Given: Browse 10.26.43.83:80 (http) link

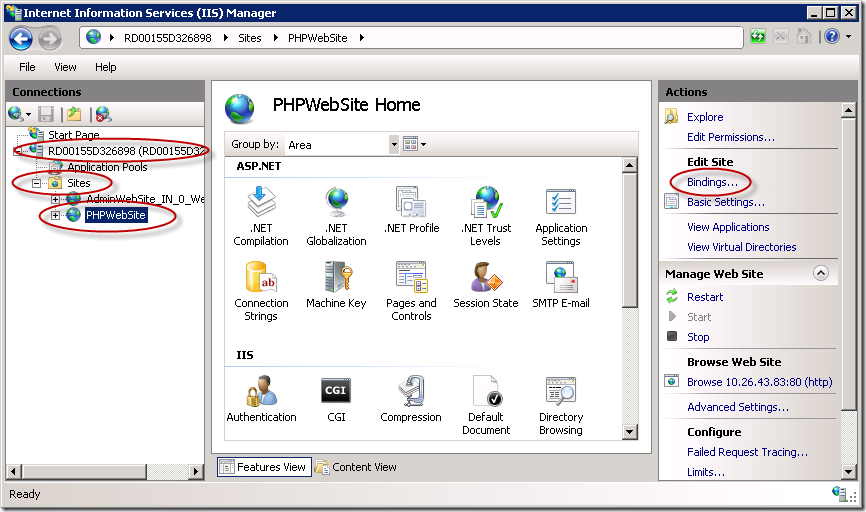Looking at the screenshot, I should tap(759, 382).
